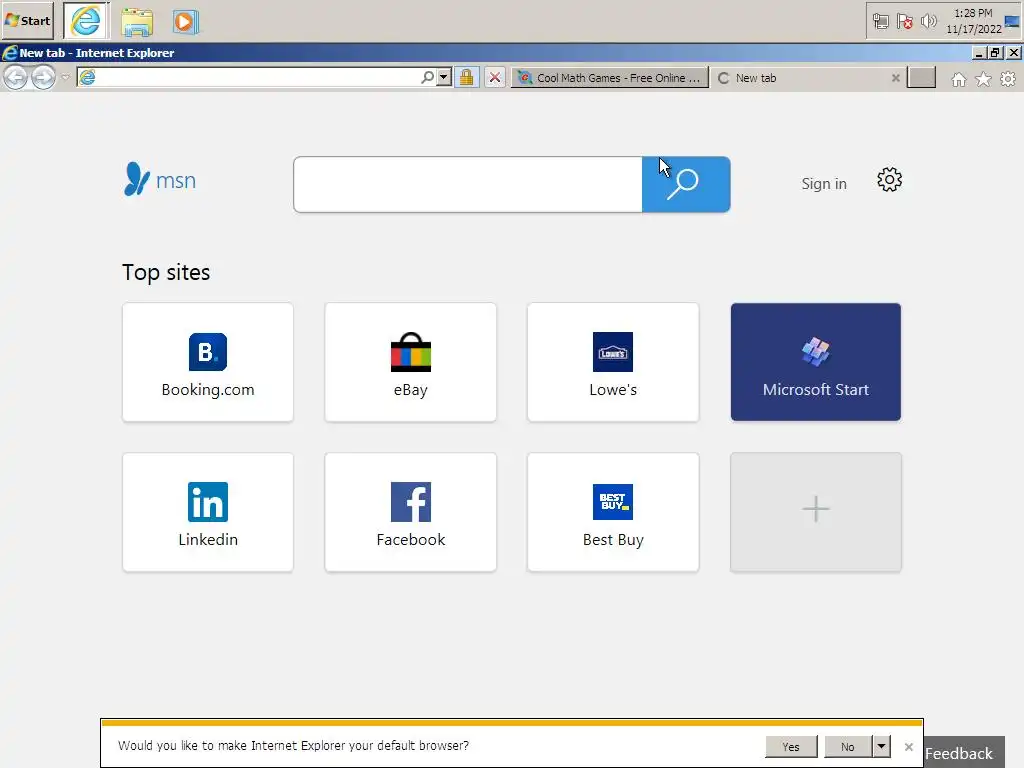
Task: Click the blue search magnifier button
Action: (x=686, y=184)
